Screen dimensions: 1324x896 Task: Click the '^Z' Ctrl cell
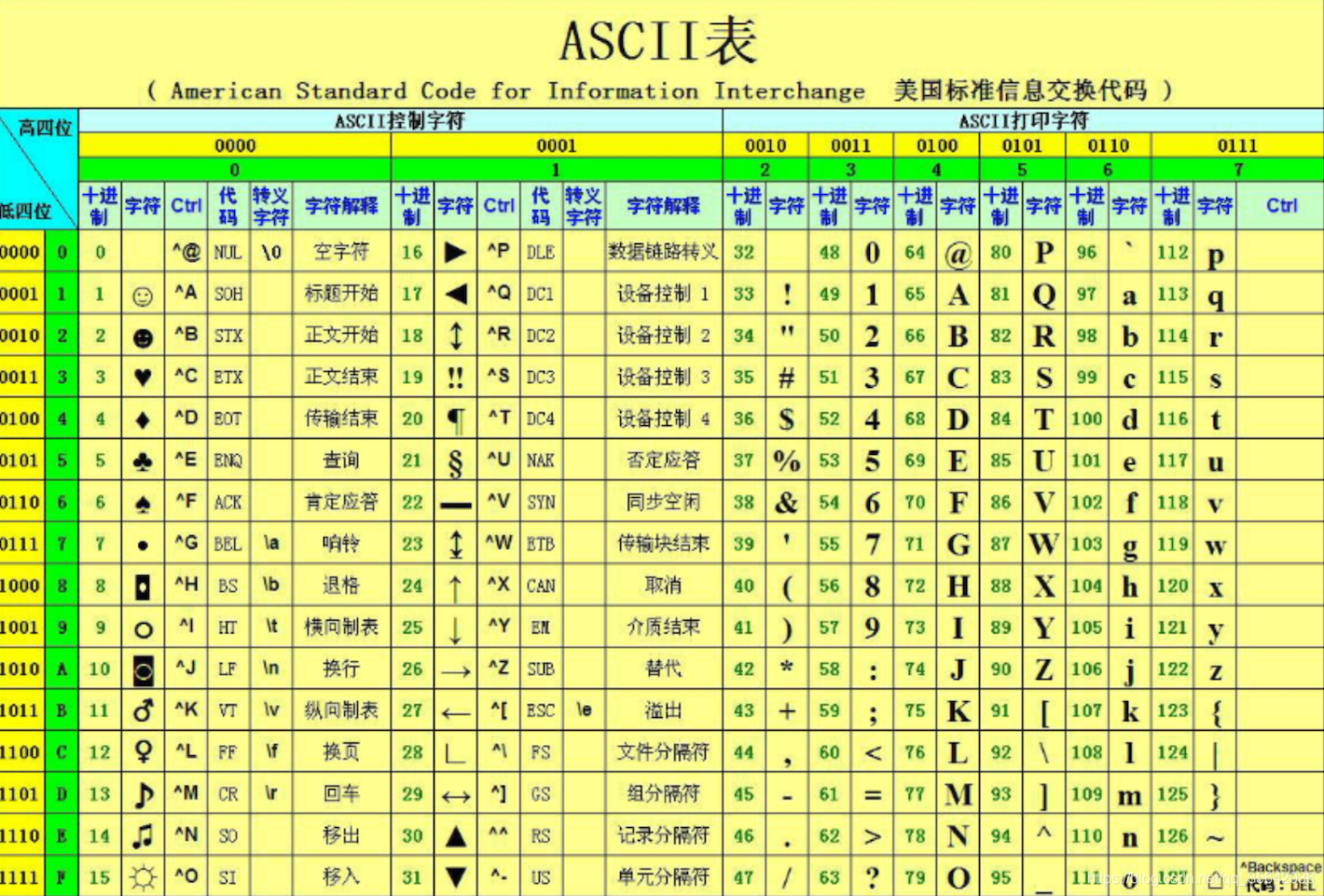(499, 668)
